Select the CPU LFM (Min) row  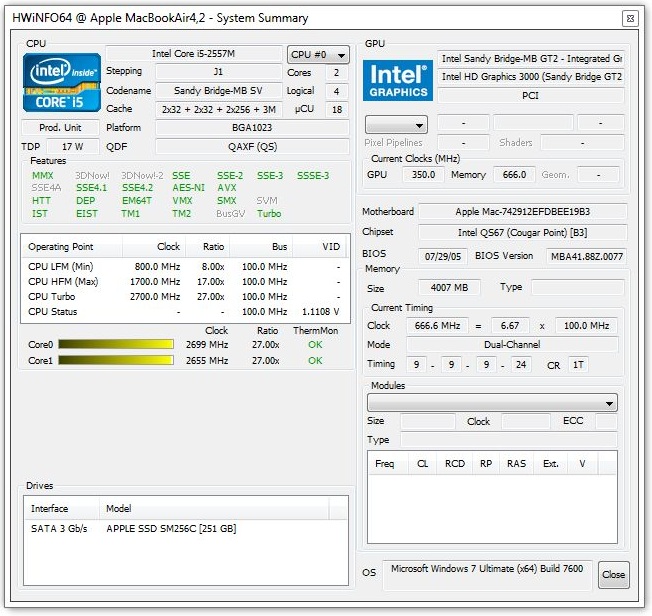pos(185,267)
